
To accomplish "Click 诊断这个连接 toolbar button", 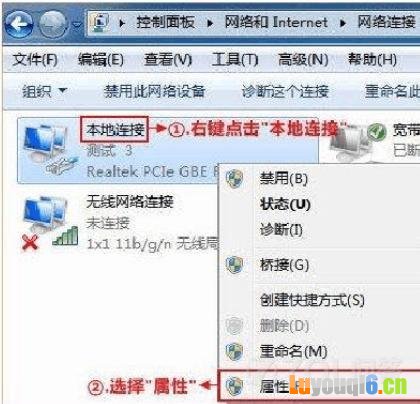I will (285, 91).
